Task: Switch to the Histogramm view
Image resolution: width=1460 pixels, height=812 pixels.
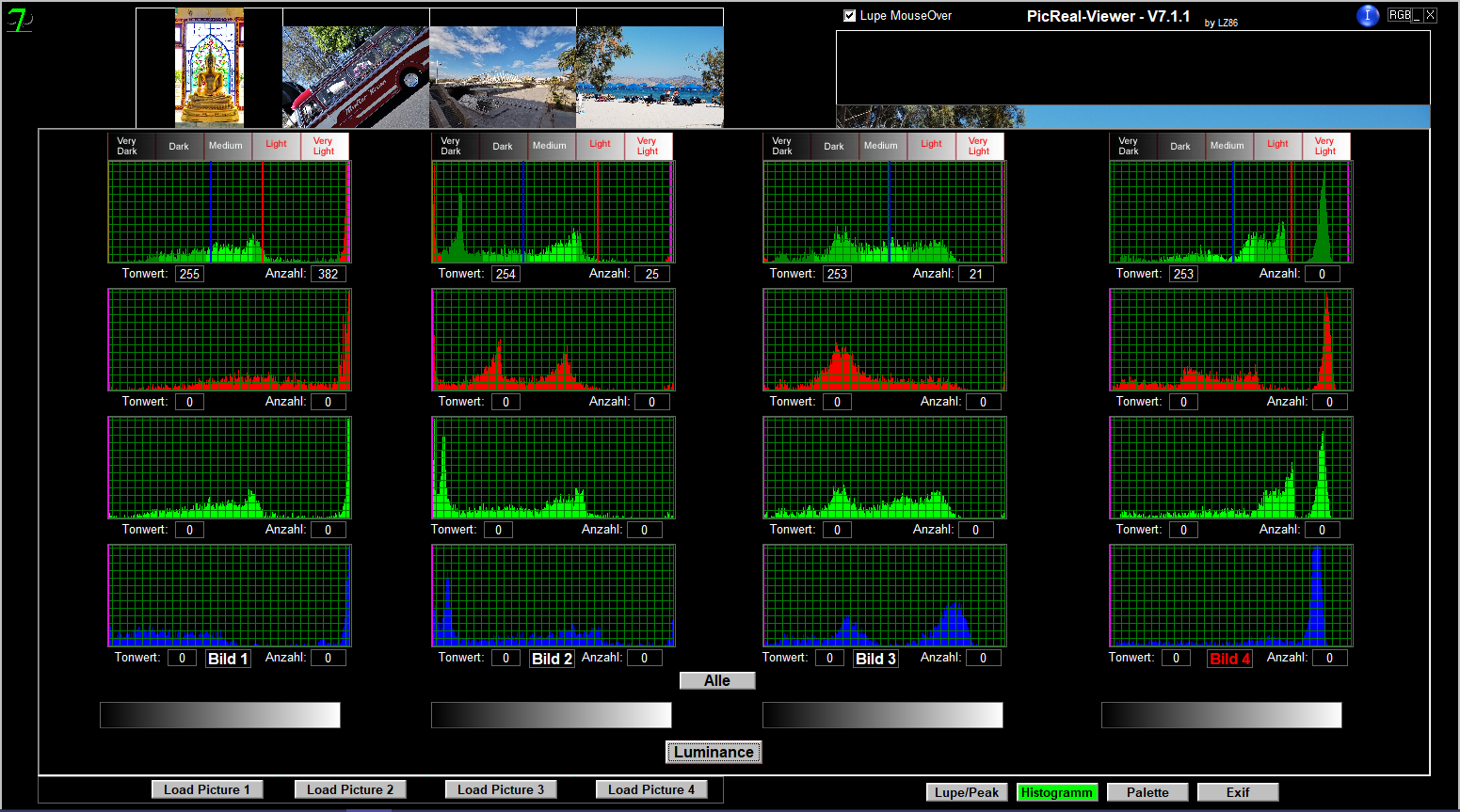Action: tap(1057, 792)
